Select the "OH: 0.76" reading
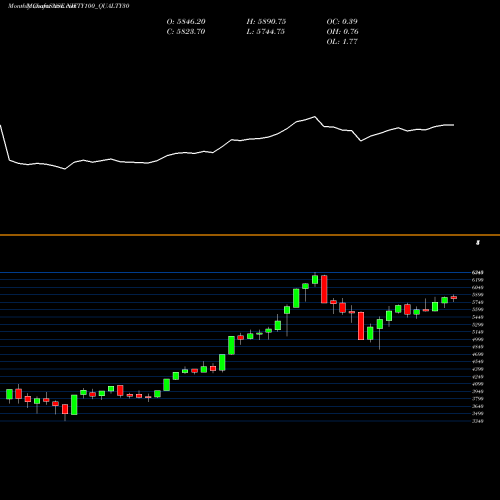This screenshot has width=500, height=500. coord(342,32)
